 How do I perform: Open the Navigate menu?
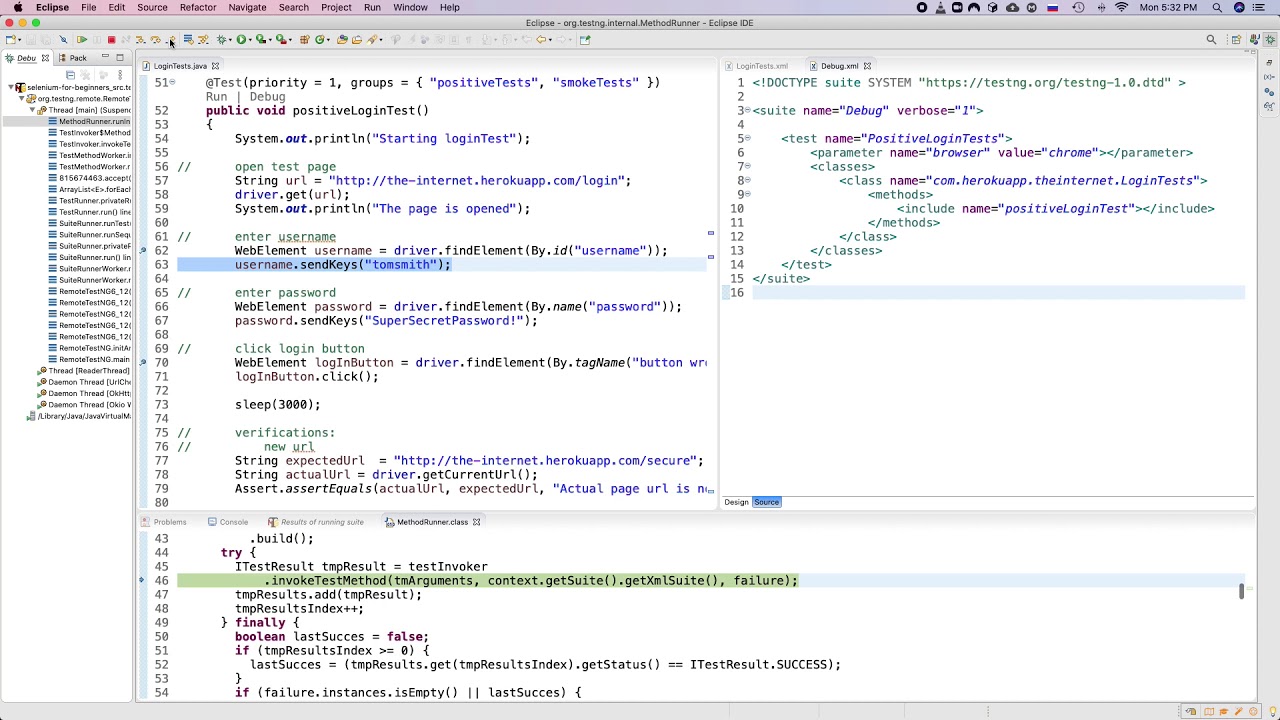click(x=247, y=7)
